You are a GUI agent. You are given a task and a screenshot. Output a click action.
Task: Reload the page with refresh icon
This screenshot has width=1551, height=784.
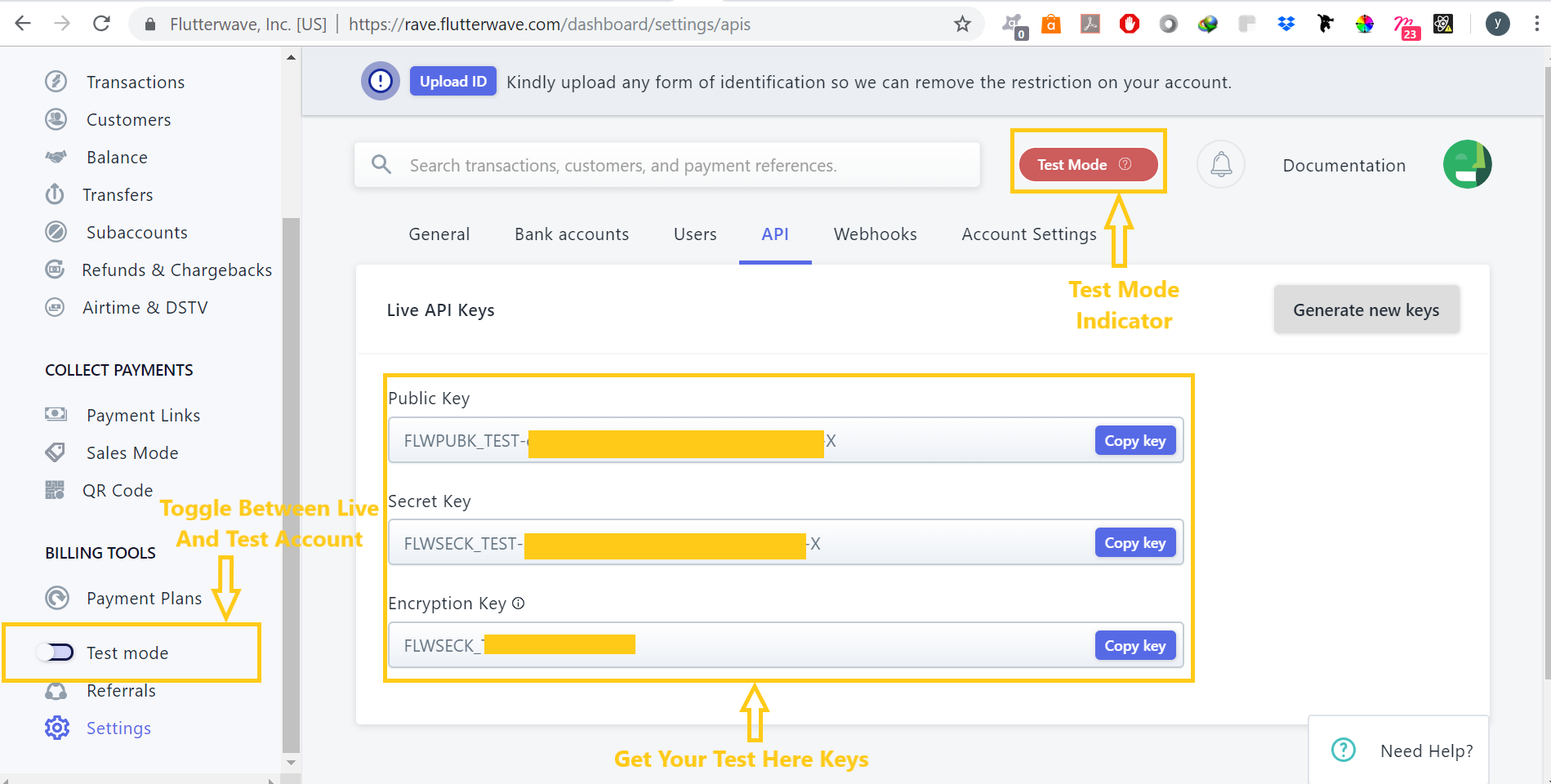coord(101,24)
